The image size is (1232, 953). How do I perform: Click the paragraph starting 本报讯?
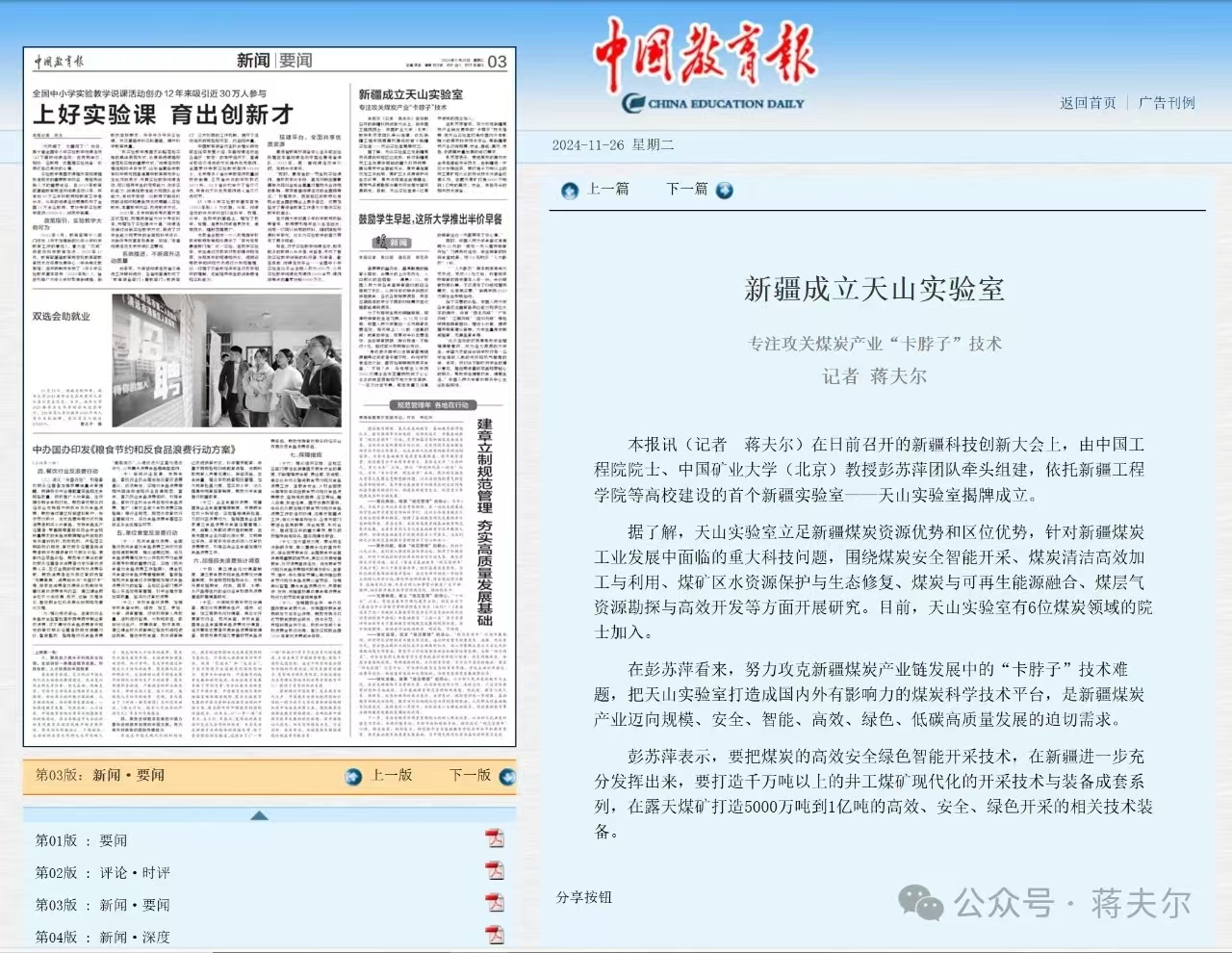869,470
